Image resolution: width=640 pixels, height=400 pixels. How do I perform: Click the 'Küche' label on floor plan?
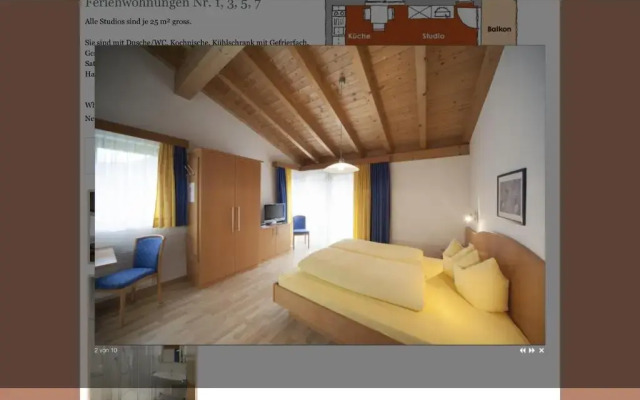[359, 36]
